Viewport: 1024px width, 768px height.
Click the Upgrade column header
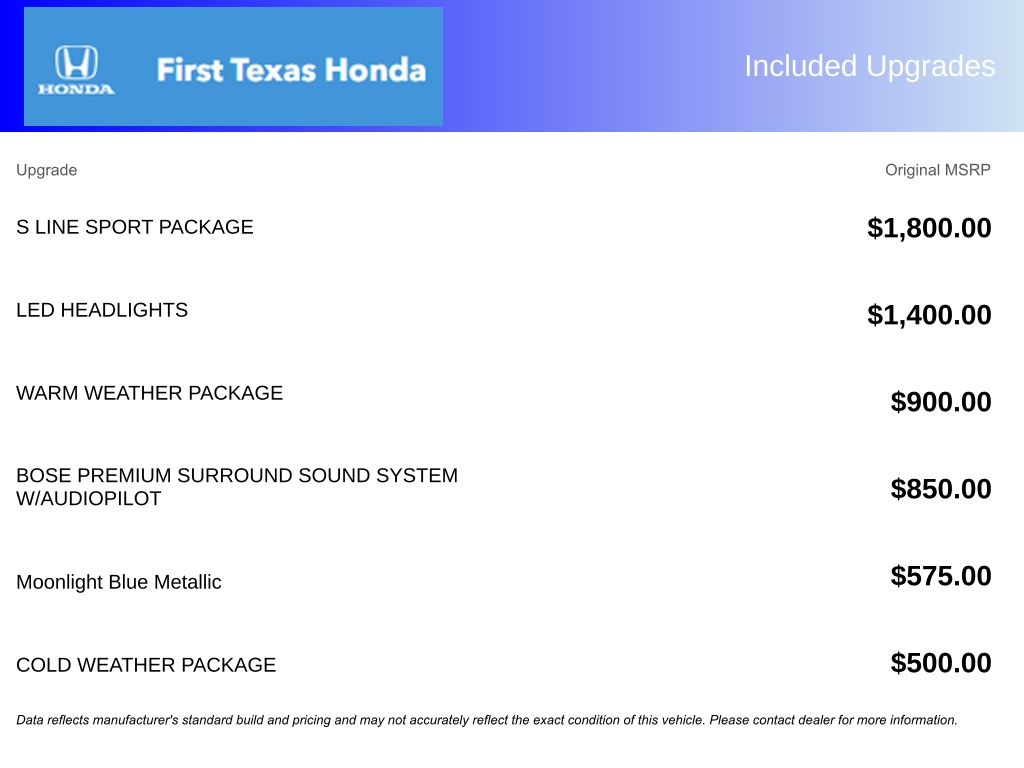click(x=46, y=170)
